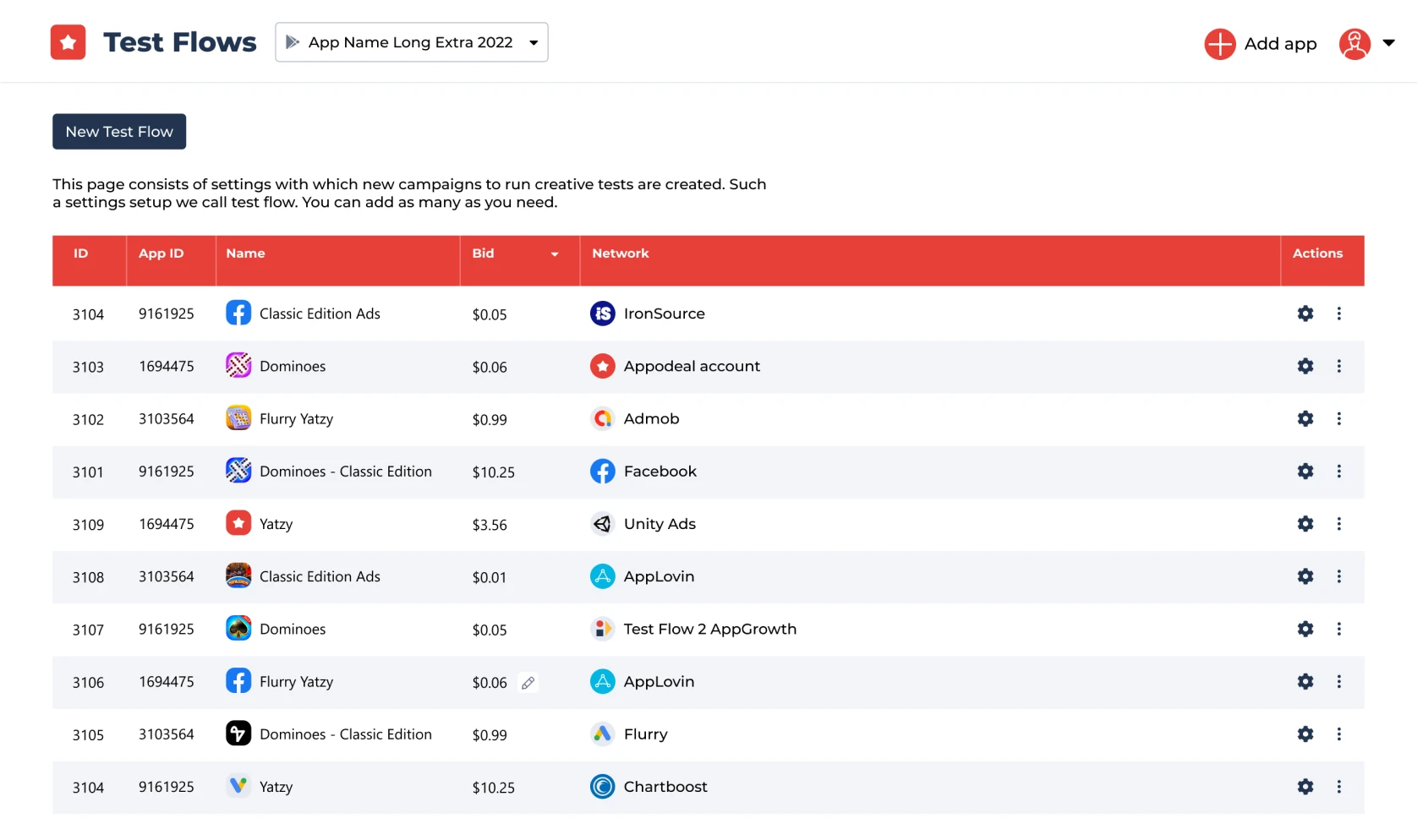Open settings gear for IronSource row
This screenshot has width=1423, height=840.
pyautogui.click(x=1305, y=314)
